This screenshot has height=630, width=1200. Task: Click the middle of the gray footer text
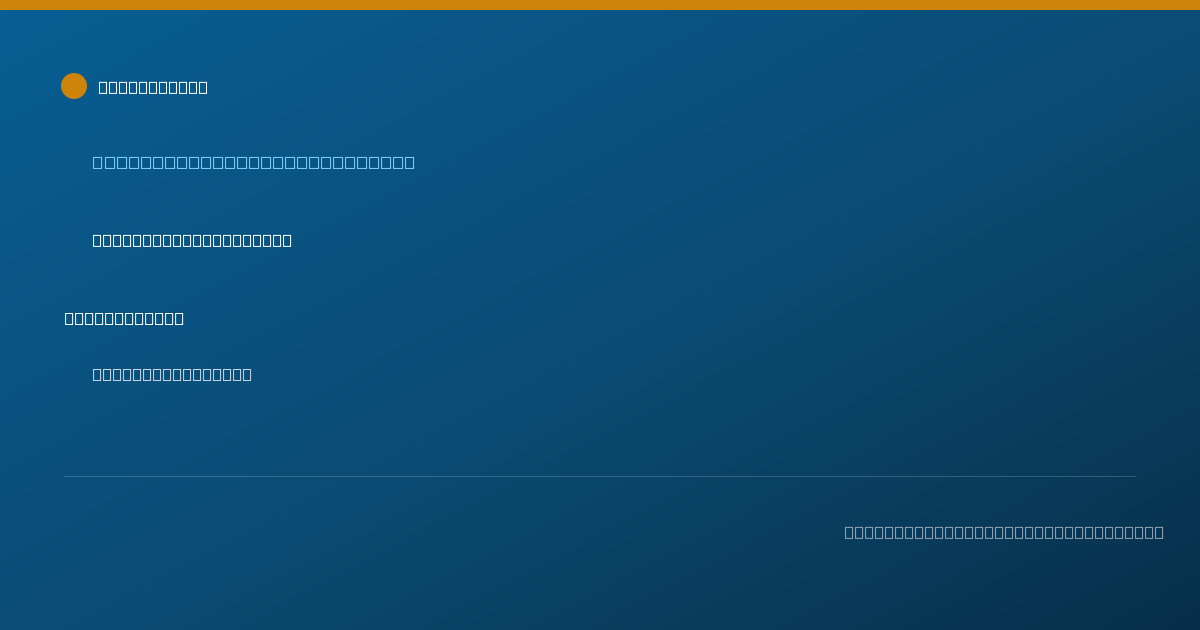coord(1004,532)
